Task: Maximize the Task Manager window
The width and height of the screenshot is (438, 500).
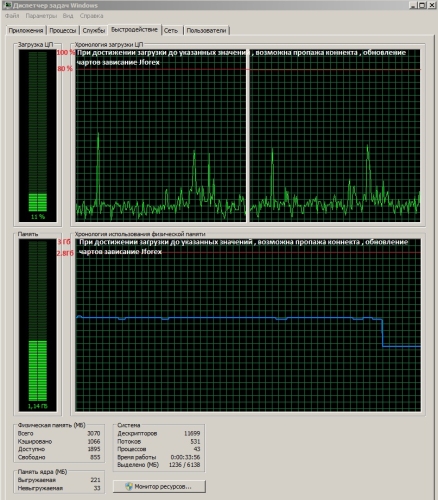Action: coord(422,5)
